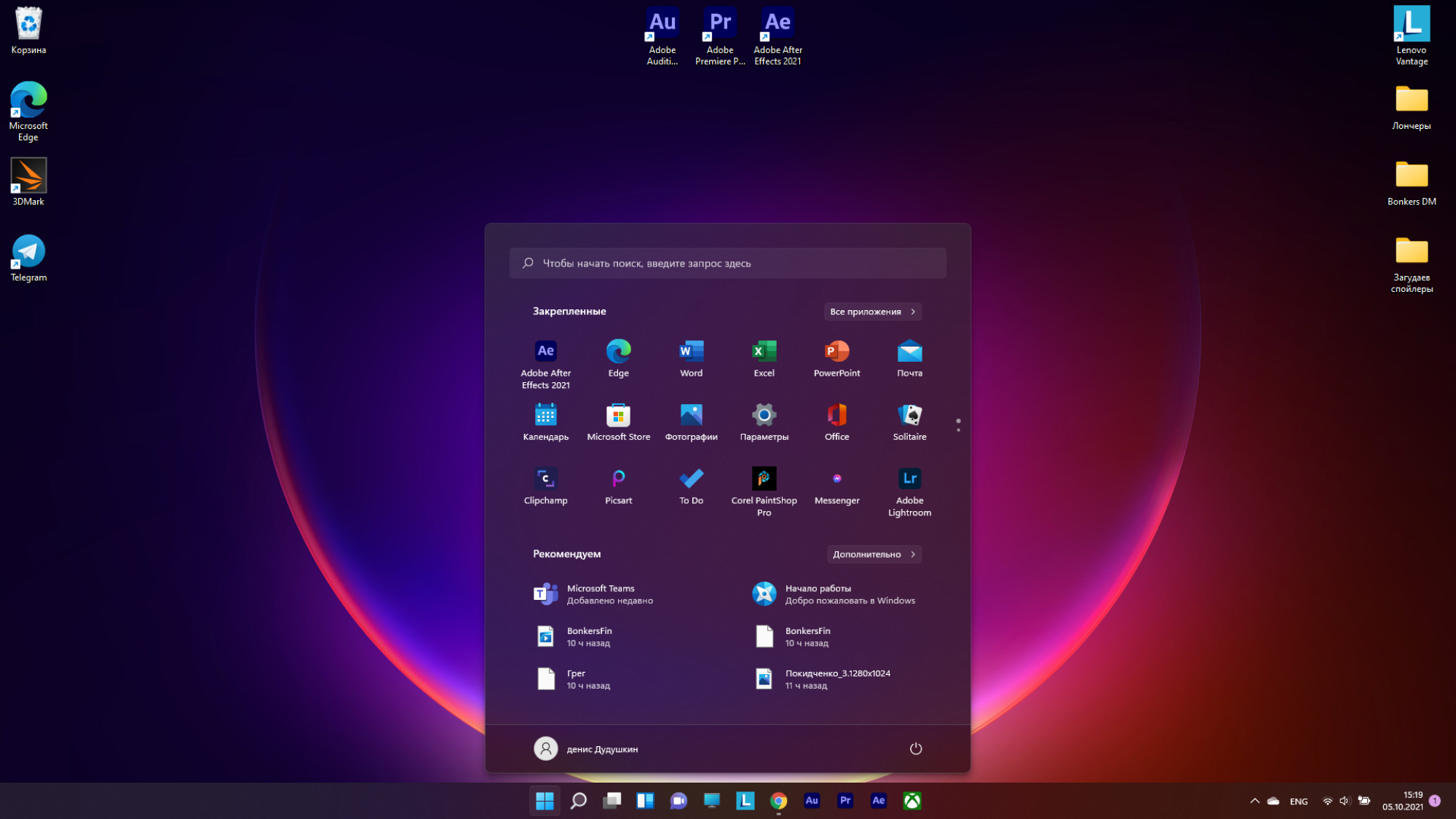Image resolution: width=1456 pixels, height=819 pixels.
Task: Open Picsart pinned app
Action: click(x=618, y=486)
